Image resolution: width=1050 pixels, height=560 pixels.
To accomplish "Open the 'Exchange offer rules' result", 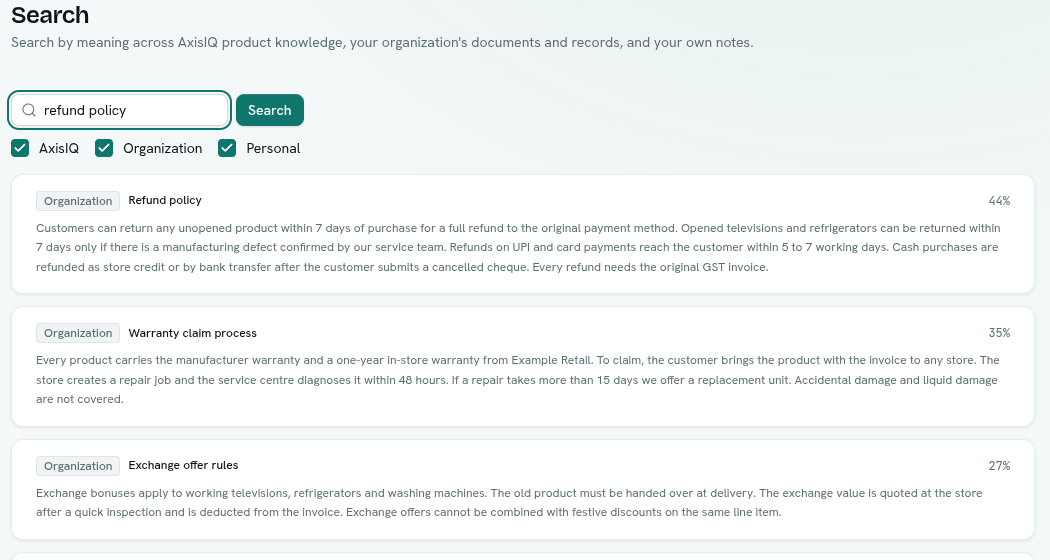I will pos(183,466).
